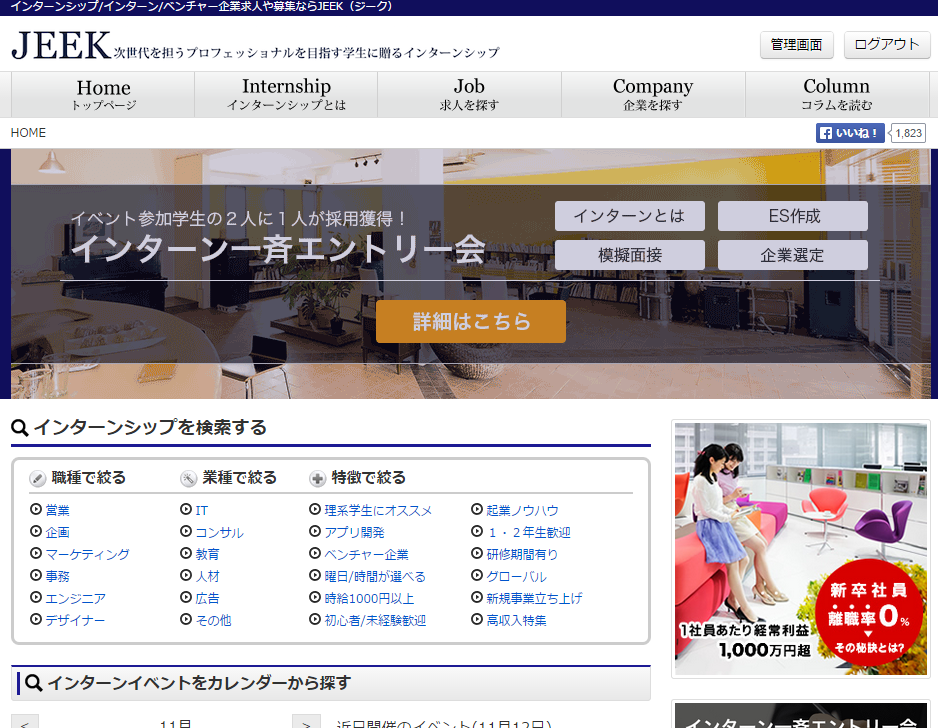Click the HOME breadcrumb link
Image resolution: width=938 pixels, height=728 pixels.
(x=28, y=132)
